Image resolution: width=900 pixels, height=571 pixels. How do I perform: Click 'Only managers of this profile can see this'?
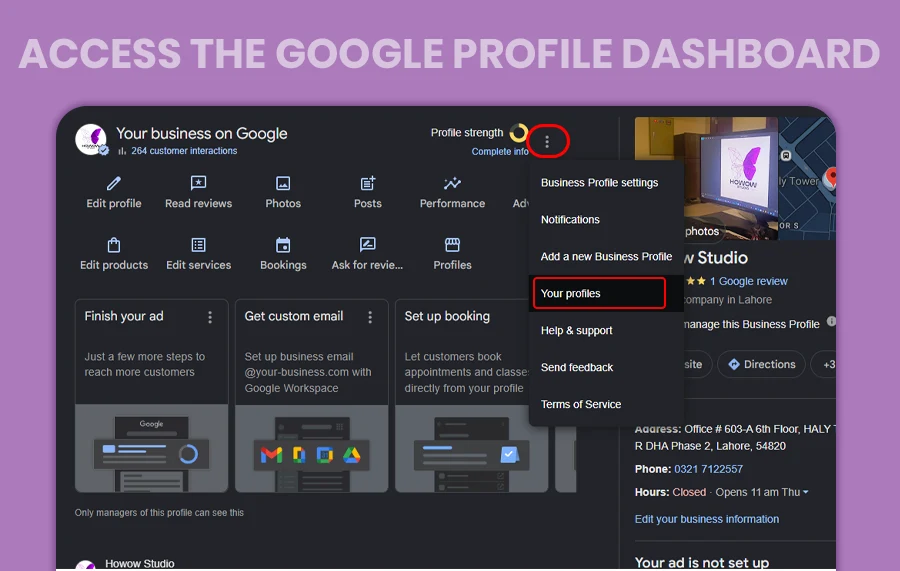point(159,513)
